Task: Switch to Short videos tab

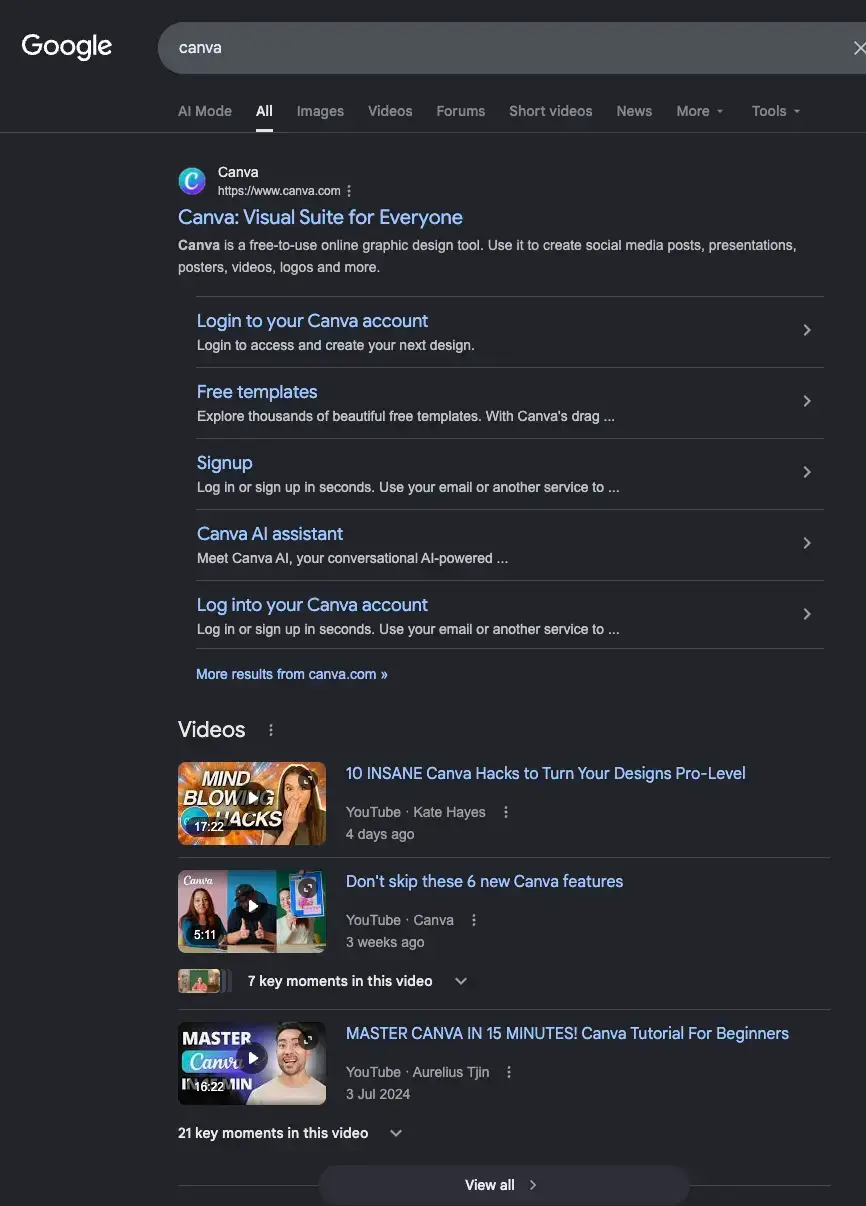Action: pos(551,111)
